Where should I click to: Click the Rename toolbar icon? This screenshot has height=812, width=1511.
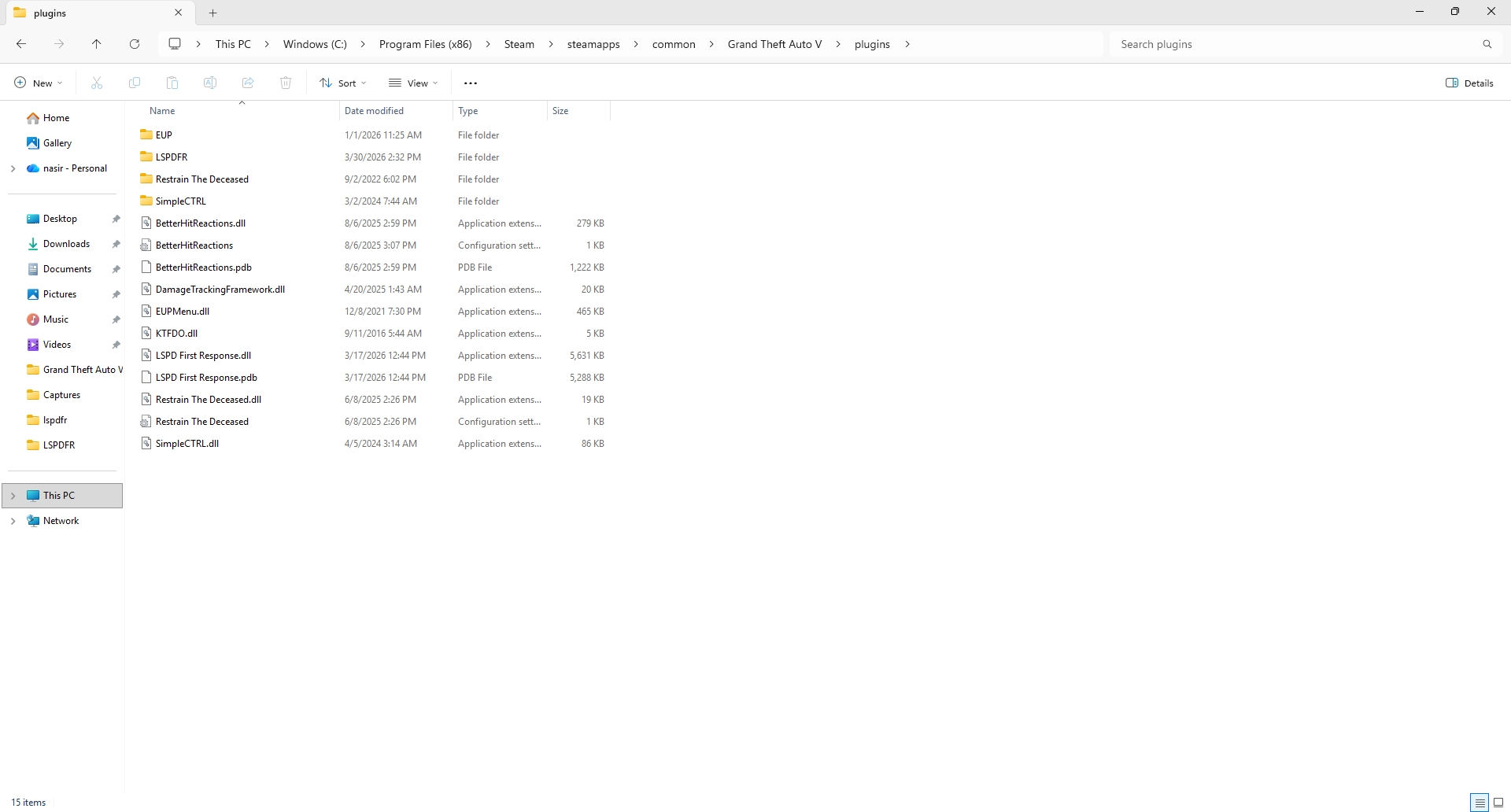pyautogui.click(x=210, y=83)
